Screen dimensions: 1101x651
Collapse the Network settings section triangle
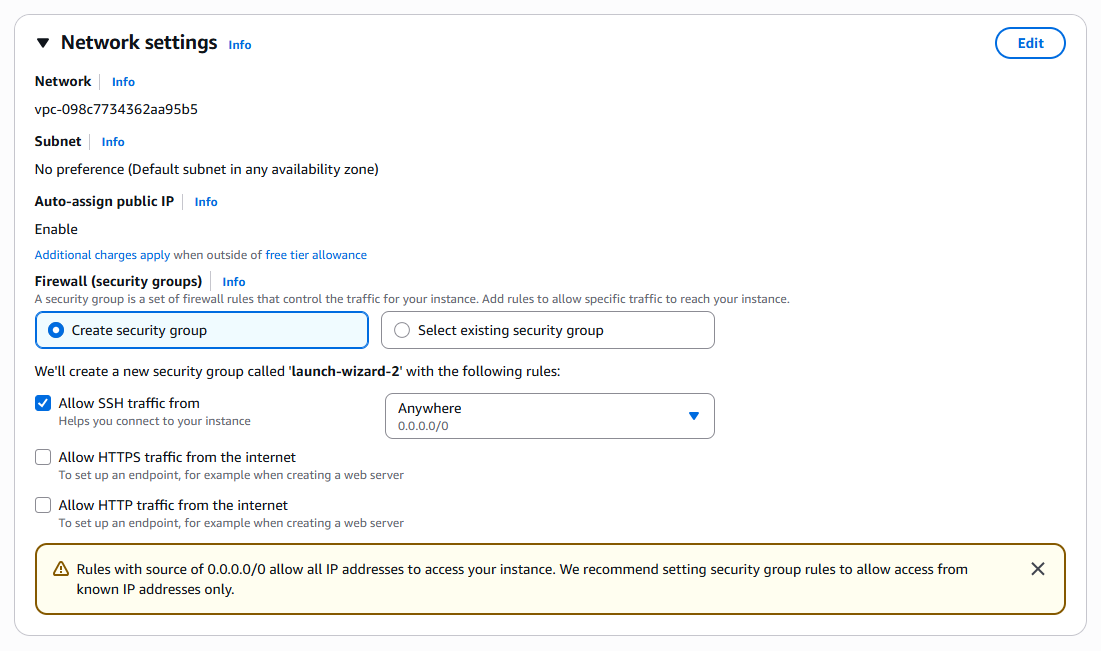[x=43, y=43]
